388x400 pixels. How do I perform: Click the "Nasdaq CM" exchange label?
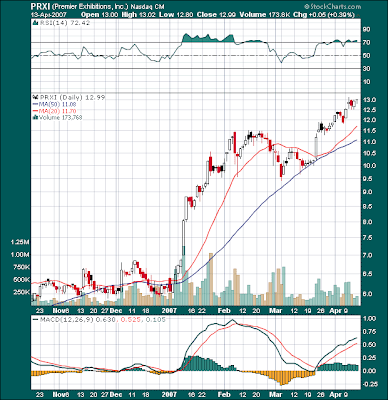pyautogui.click(x=147, y=6)
